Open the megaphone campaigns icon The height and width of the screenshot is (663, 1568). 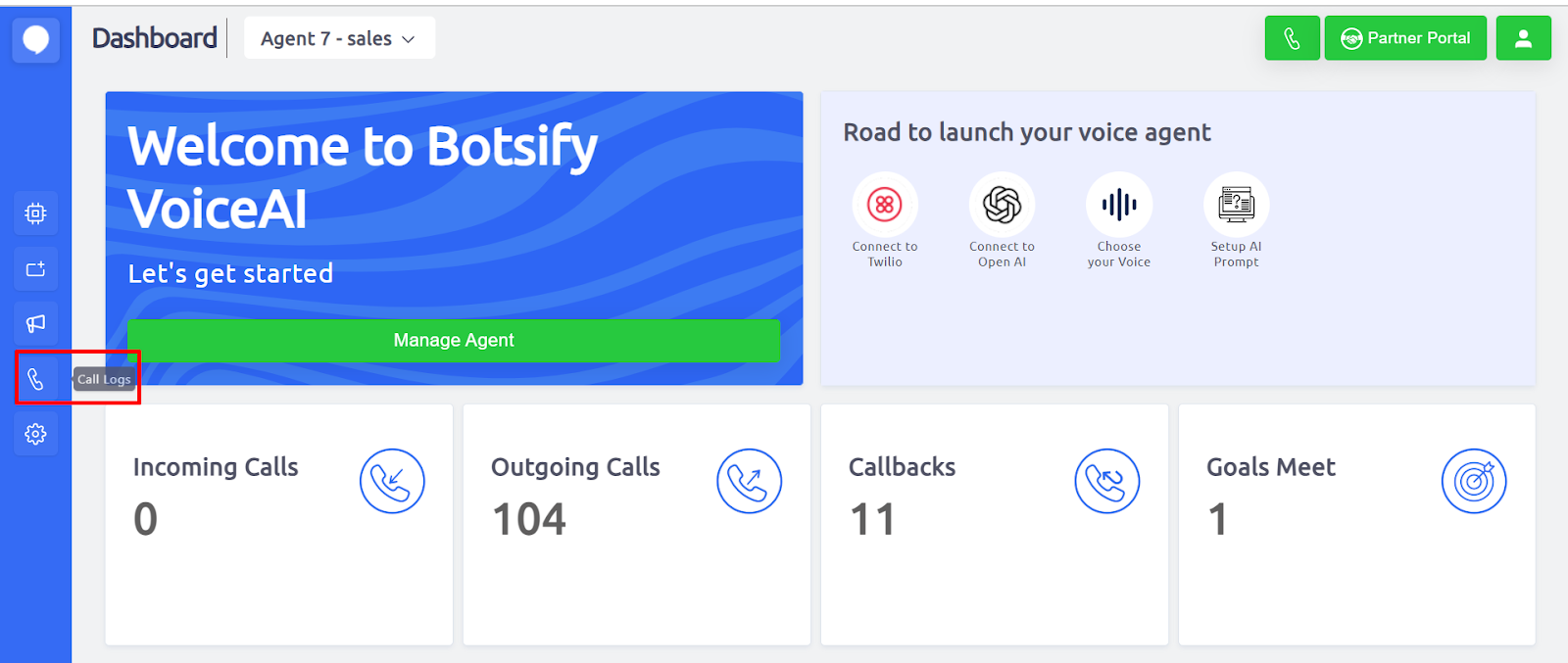(x=35, y=323)
